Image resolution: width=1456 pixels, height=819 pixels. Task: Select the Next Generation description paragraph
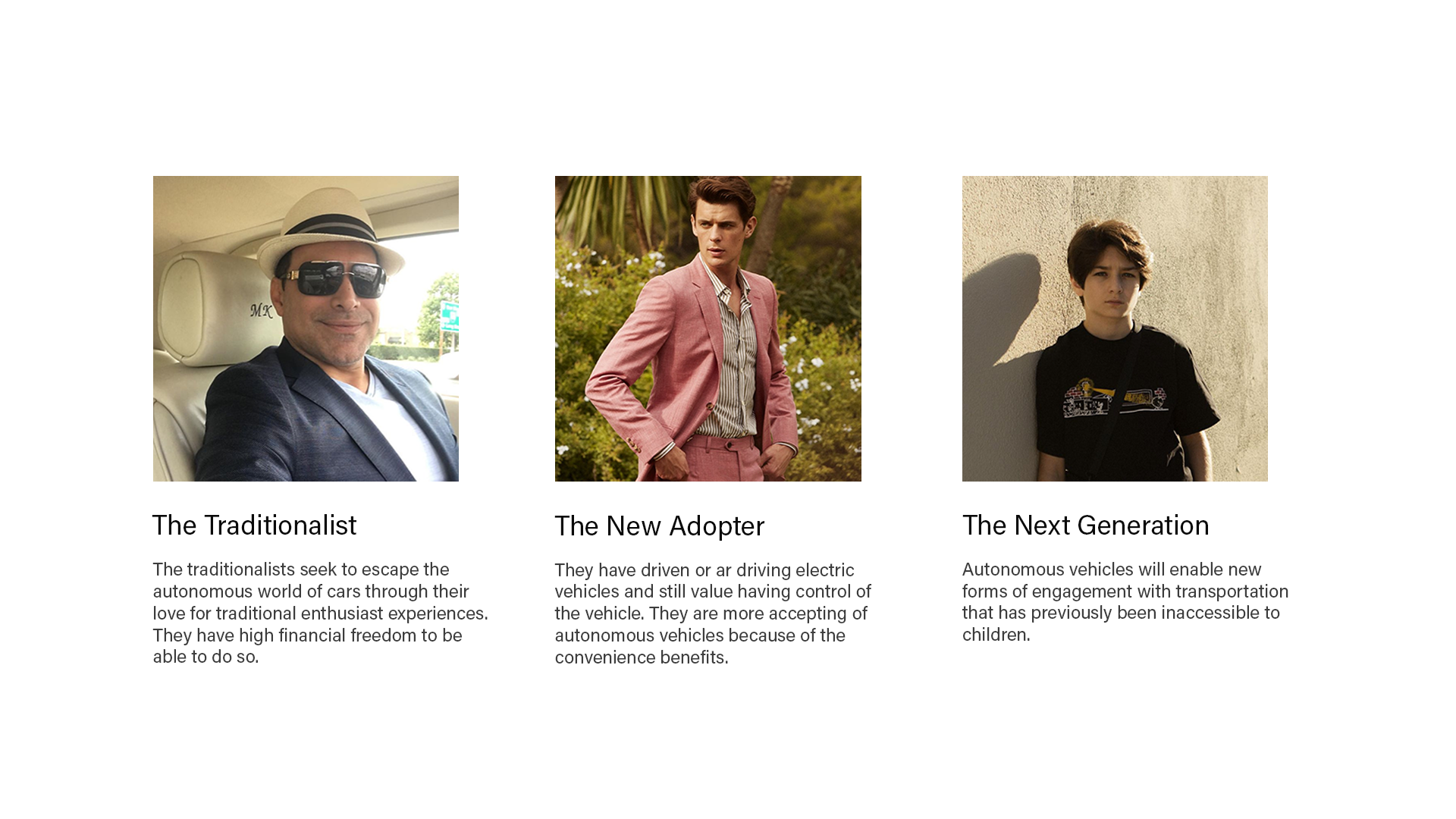click(x=1125, y=601)
